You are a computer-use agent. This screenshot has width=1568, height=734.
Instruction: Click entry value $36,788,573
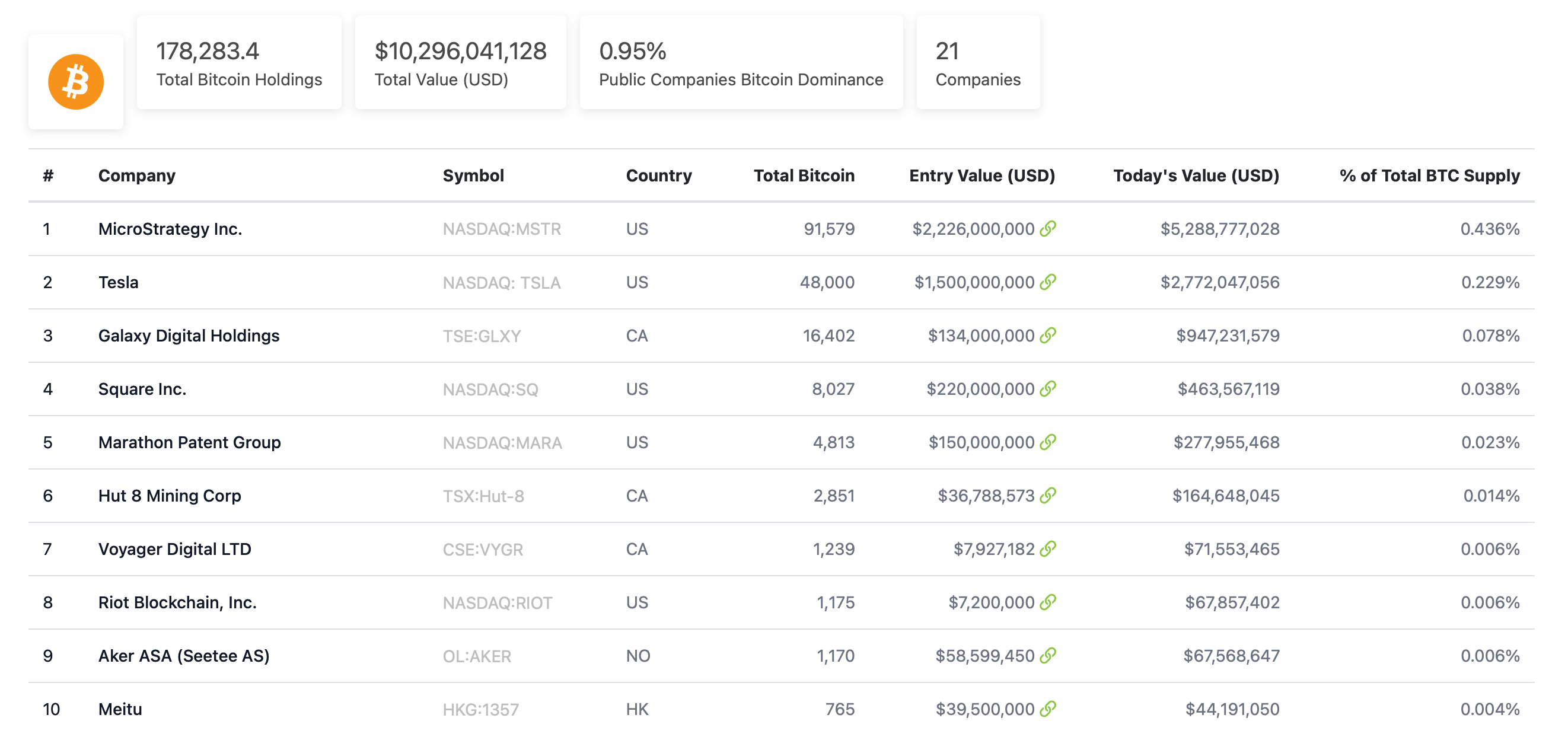coord(986,496)
